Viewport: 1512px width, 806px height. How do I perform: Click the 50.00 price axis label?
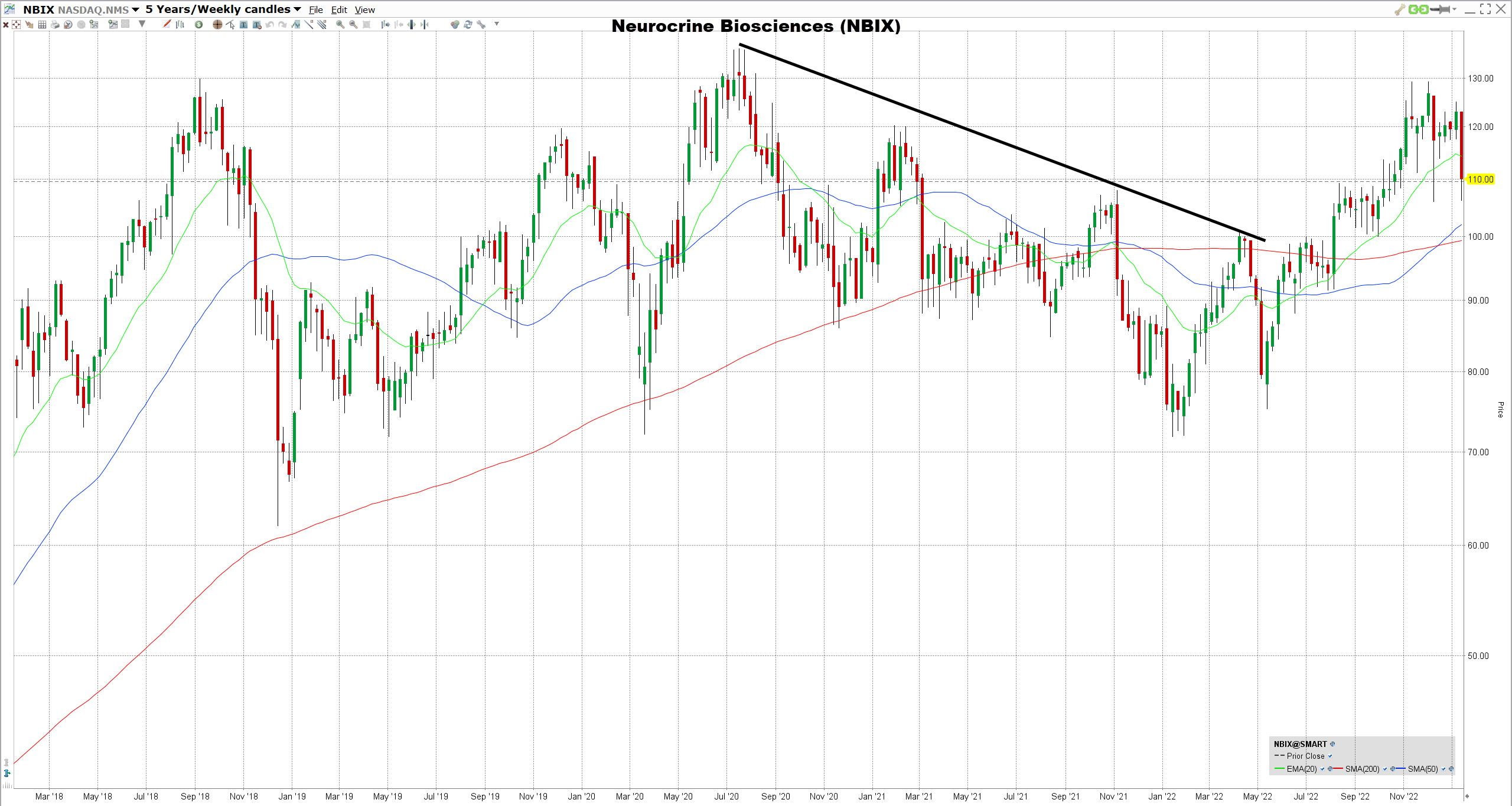(1478, 655)
